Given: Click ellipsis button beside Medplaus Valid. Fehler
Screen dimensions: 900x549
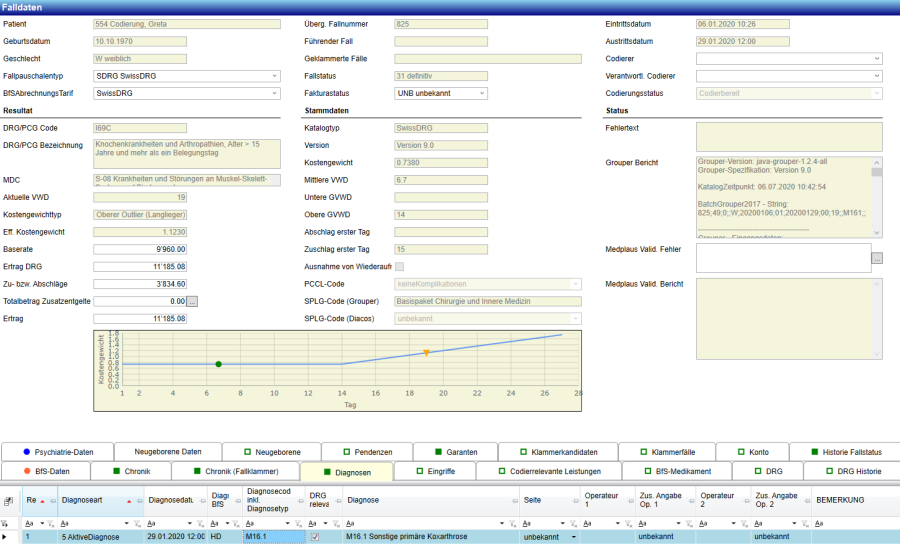Looking at the screenshot, I should tap(877, 258).
